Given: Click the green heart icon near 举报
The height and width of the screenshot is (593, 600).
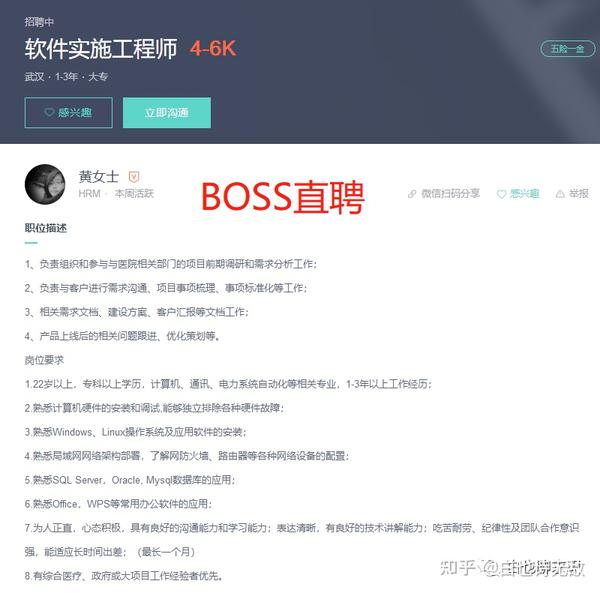Looking at the screenshot, I should pyautogui.click(x=501, y=194).
